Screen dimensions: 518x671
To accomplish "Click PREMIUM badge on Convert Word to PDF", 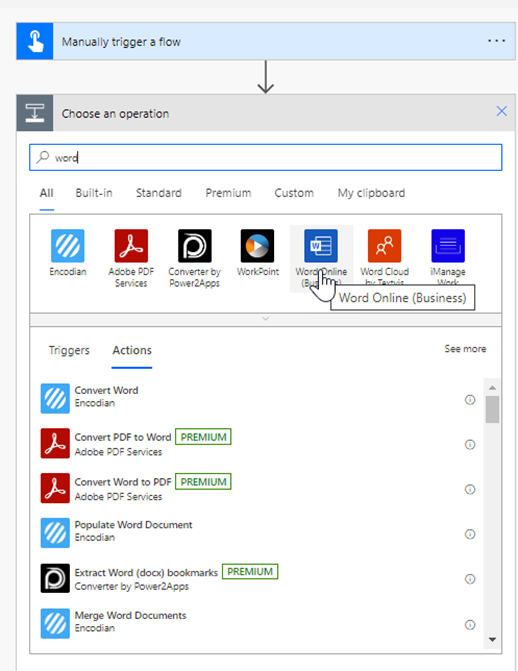I will point(203,481).
